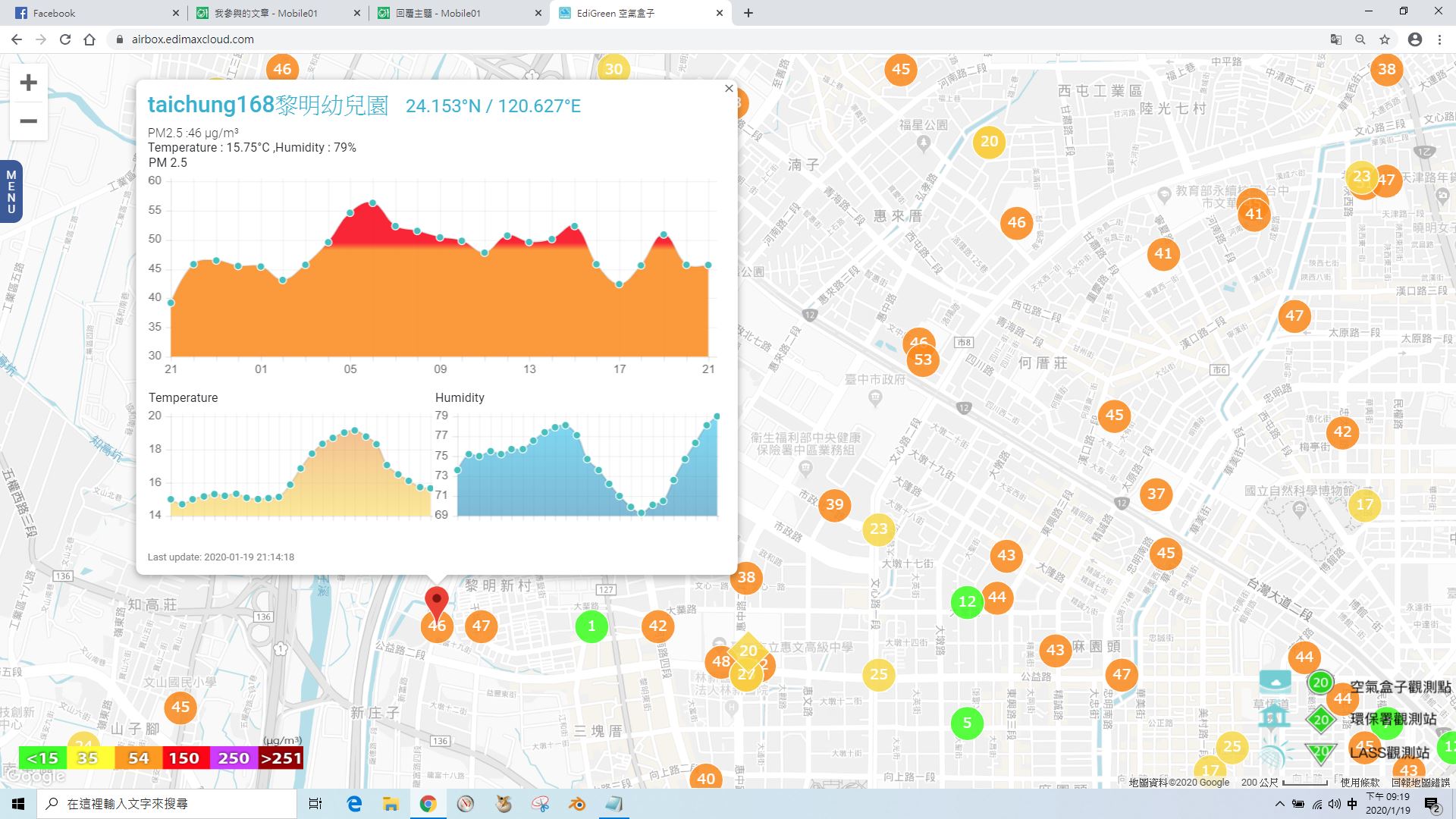Open File Explorer from taskbar
Screen dimensions: 1456x819
point(391,804)
